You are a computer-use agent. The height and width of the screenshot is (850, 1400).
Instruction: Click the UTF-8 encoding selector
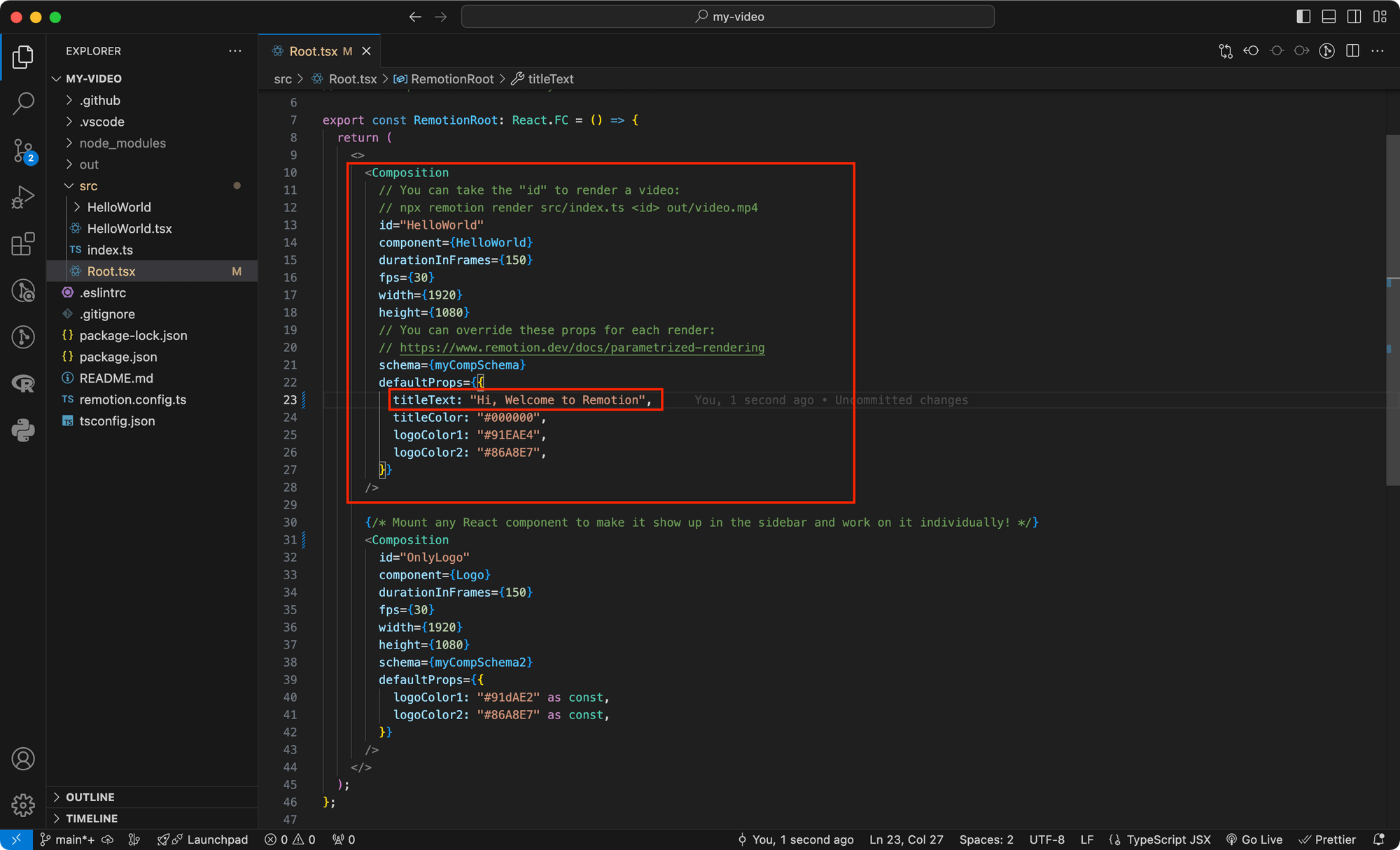pos(1047,840)
